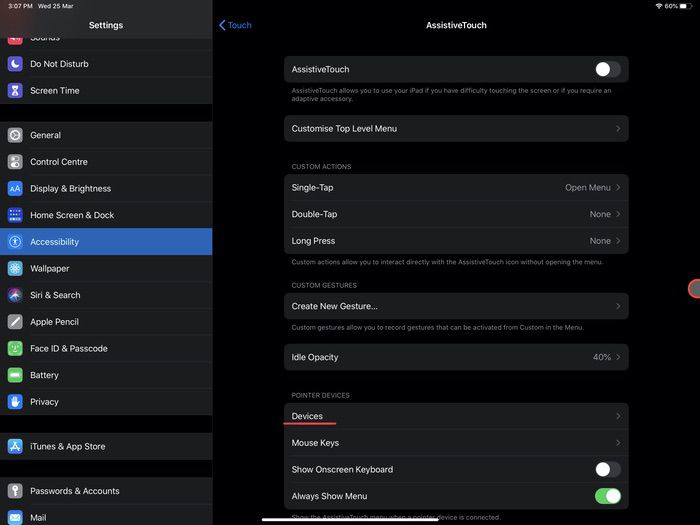Change Single-Tap action from Open Menu
The width and height of the screenshot is (700, 525).
click(x=588, y=188)
